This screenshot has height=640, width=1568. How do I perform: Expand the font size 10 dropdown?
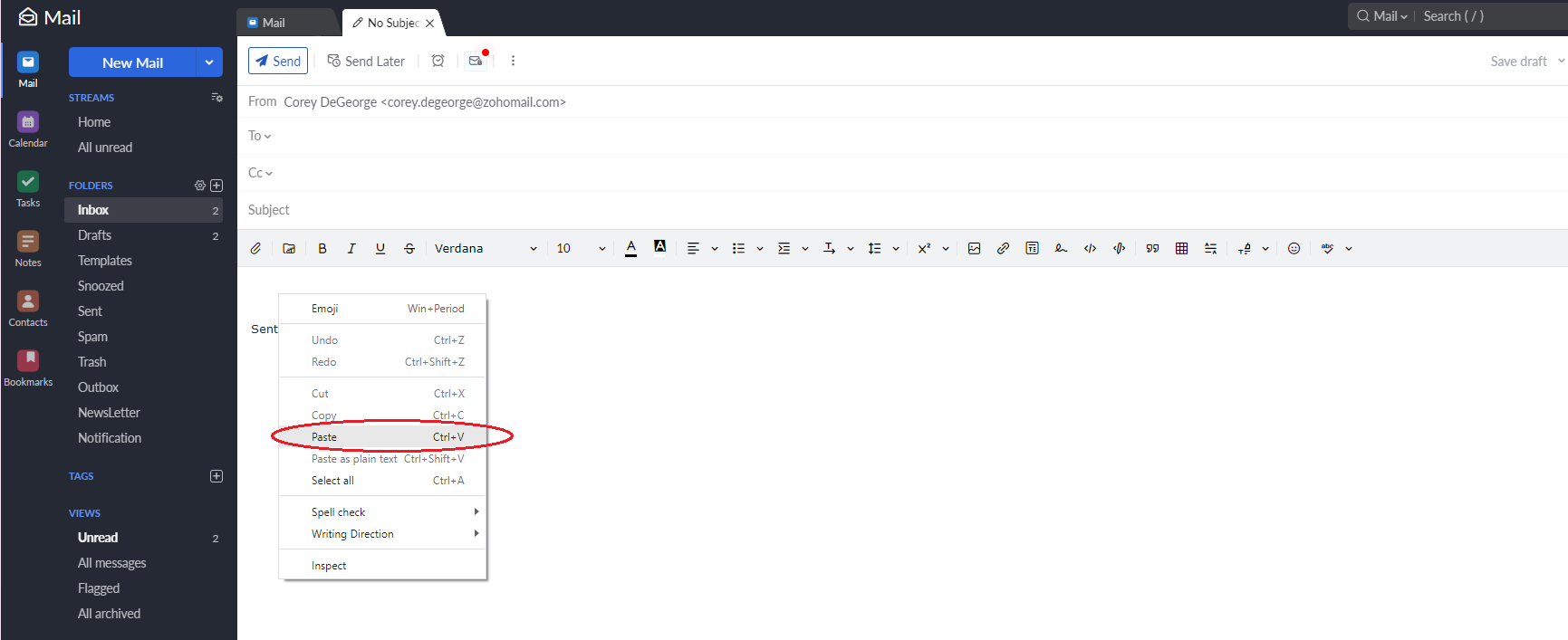pos(581,248)
